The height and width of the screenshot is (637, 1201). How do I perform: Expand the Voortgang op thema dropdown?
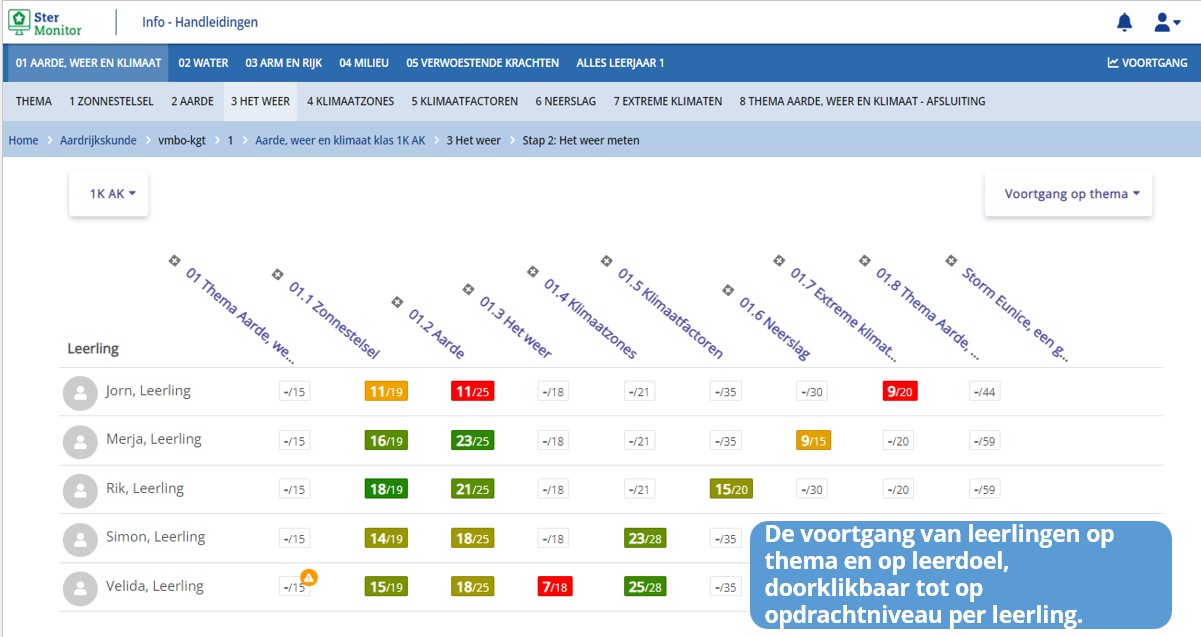(x=1068, y=194)
